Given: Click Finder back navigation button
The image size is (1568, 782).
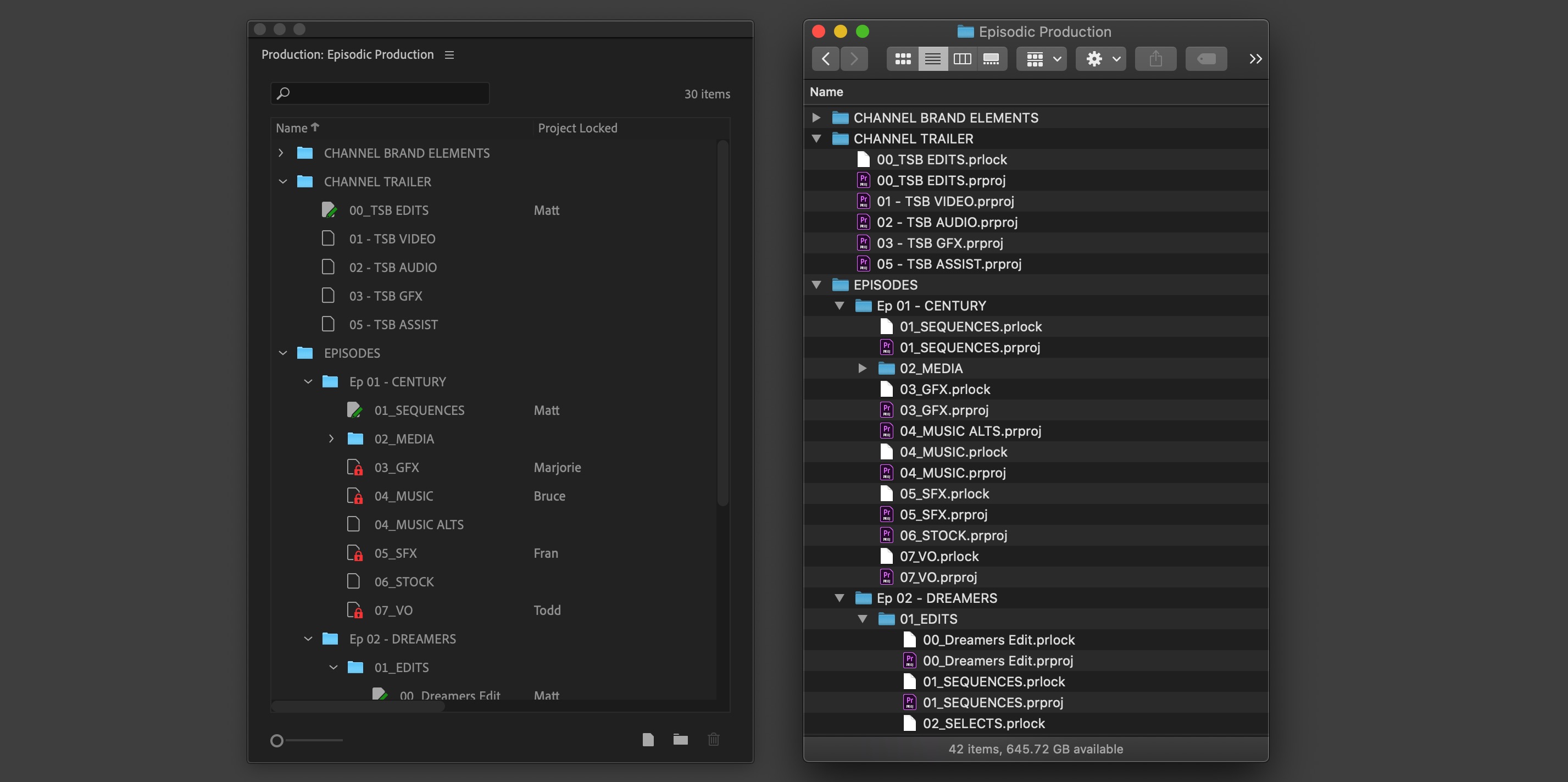Looking at the screenshot, I should pos(825,59).
